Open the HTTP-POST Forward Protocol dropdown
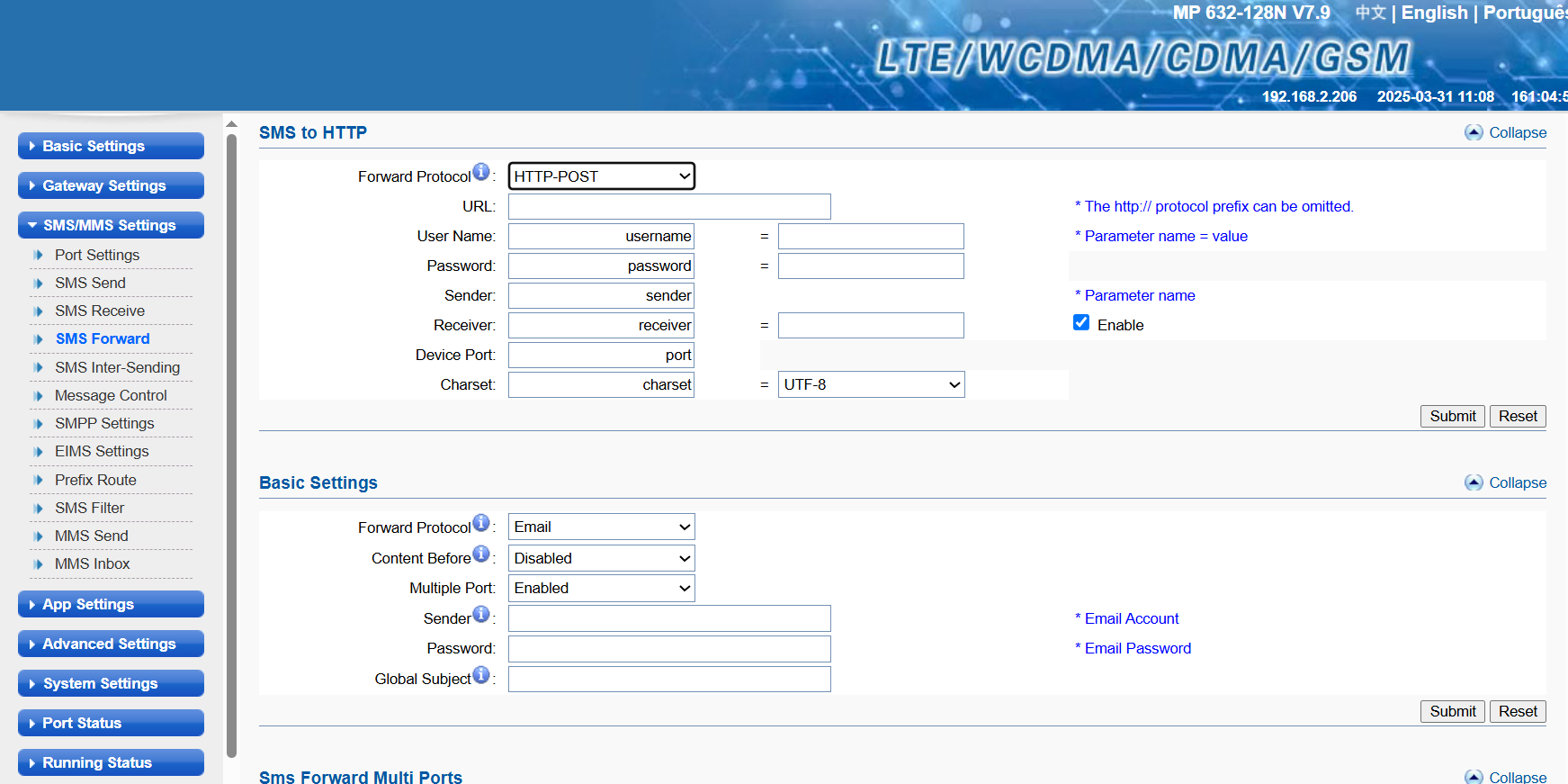 tap(601, 176)
